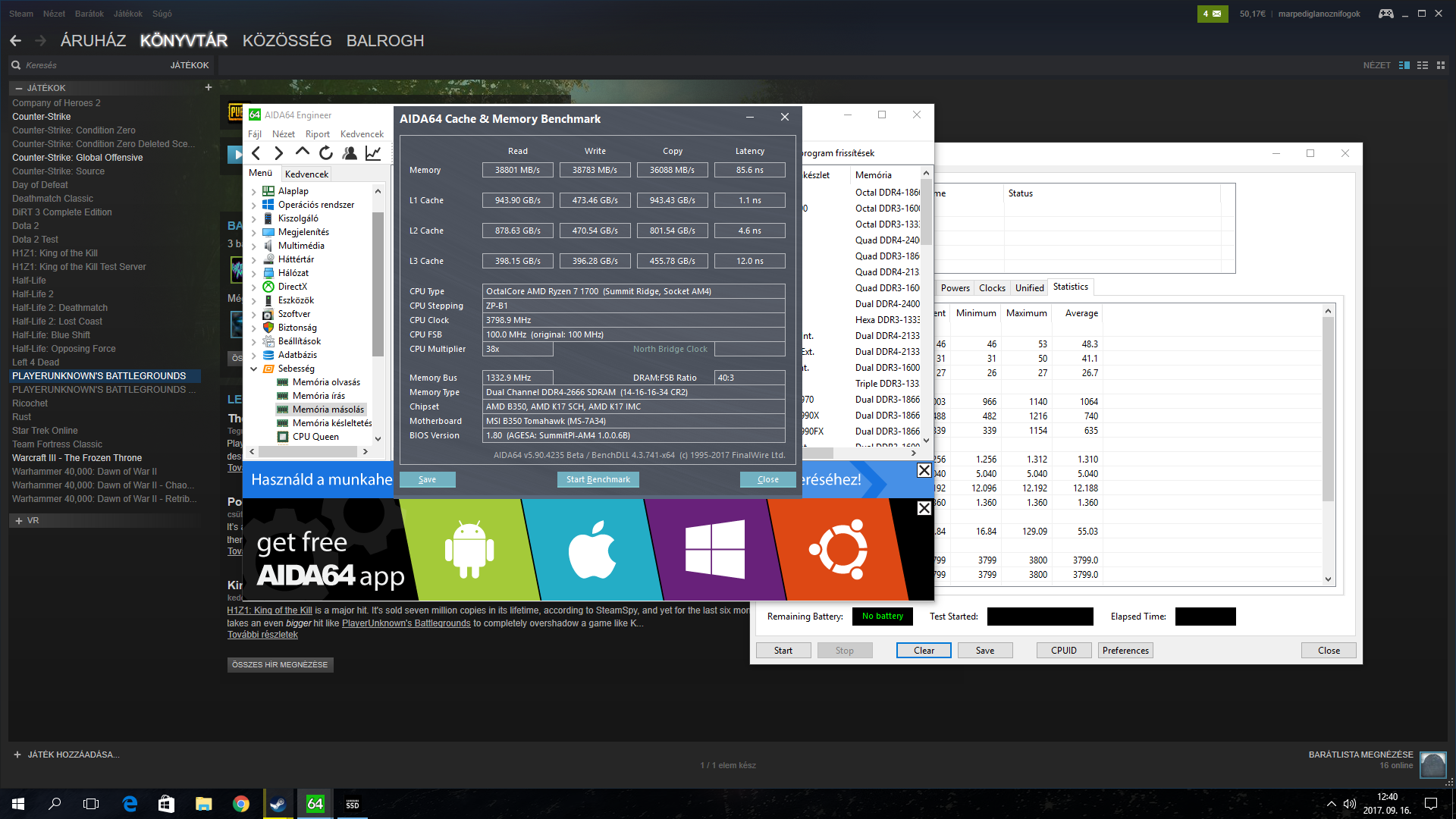The image size is (1456, 819).
Task: Open AIDA64 Fájl menu
Action: click(x=255, y=134)
